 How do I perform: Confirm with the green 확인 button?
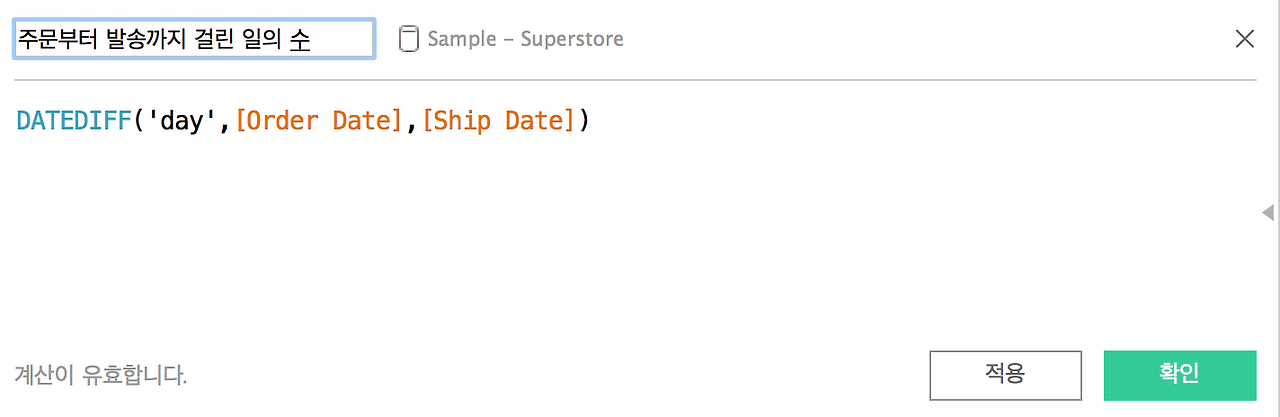(x=1179, y=375)
